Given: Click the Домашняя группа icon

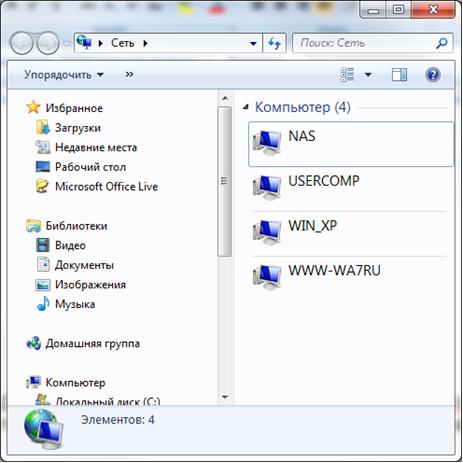Looking at the screenshot, I should point(33,343).
